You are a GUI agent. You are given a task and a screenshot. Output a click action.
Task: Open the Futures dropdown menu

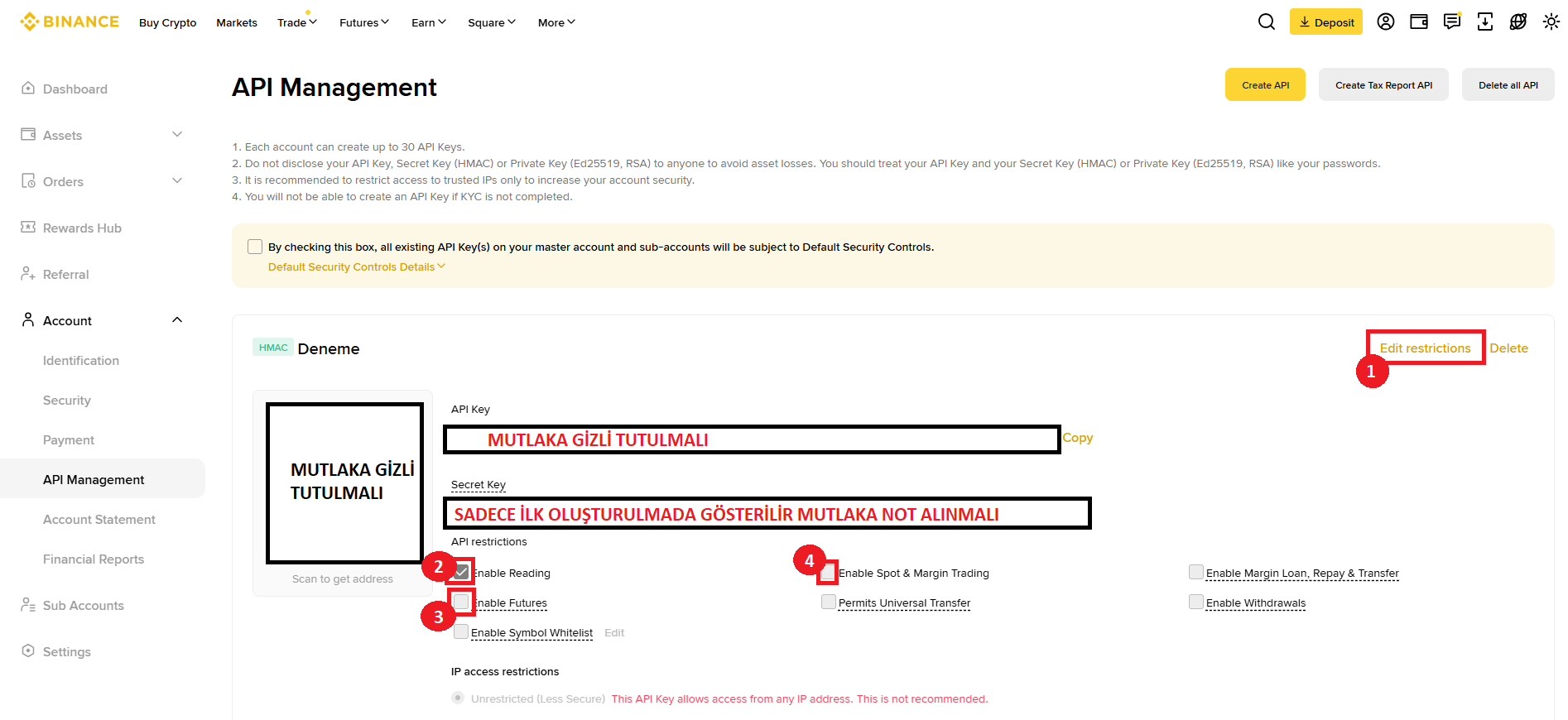363,22
